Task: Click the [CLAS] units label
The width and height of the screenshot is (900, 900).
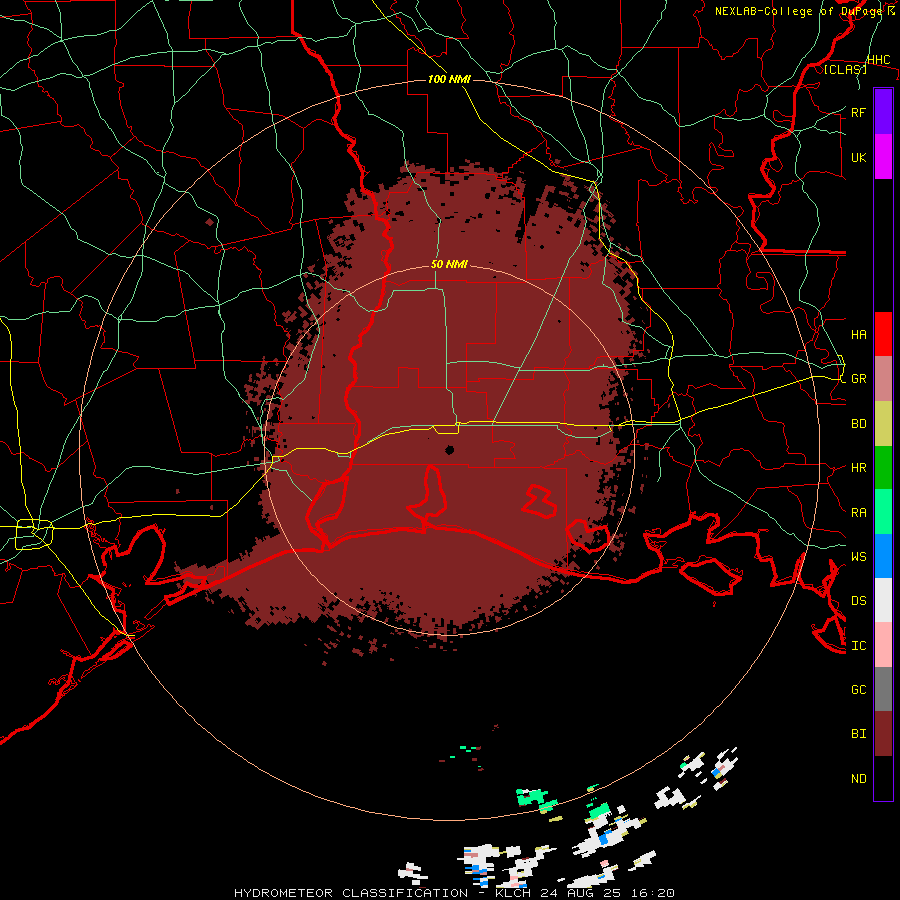Action: (x=845, y=69)
